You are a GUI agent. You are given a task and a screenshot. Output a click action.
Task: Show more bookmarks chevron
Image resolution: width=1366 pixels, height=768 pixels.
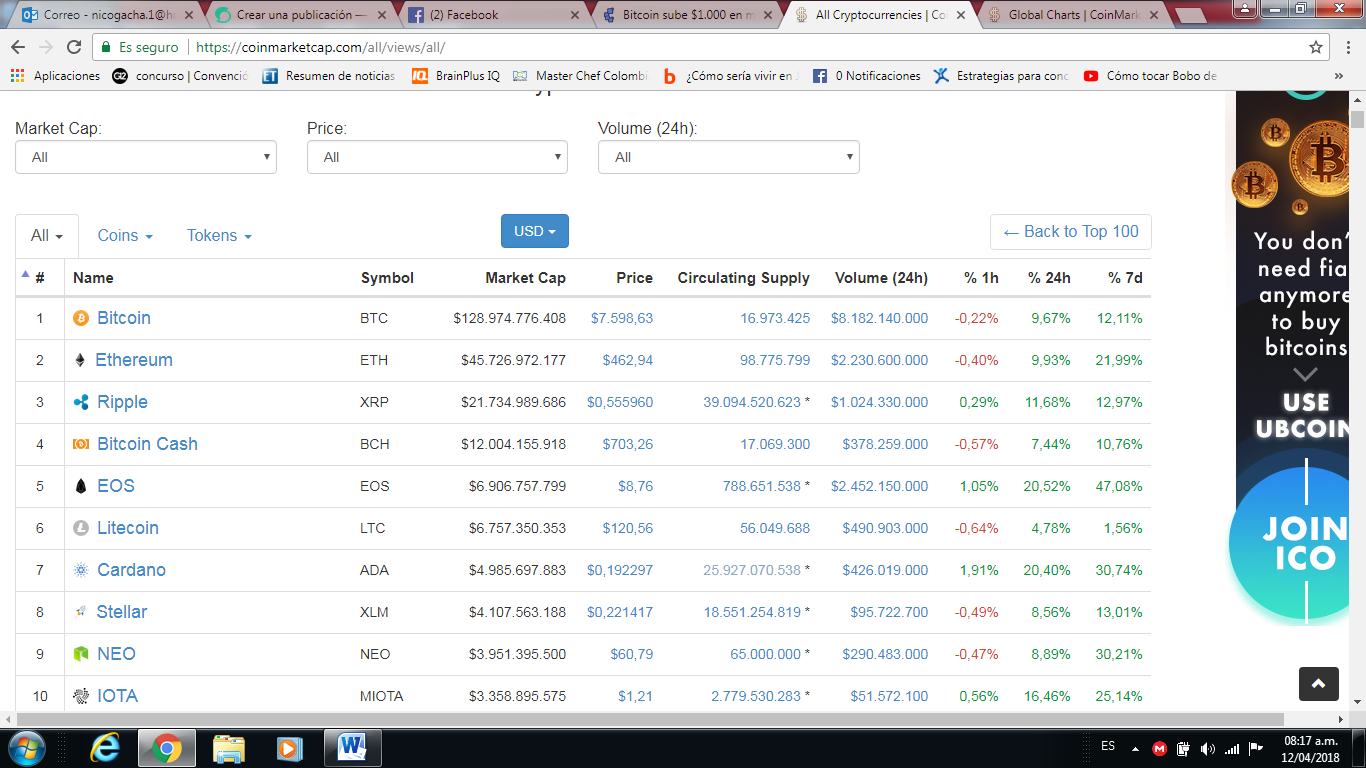[1339, 76]
